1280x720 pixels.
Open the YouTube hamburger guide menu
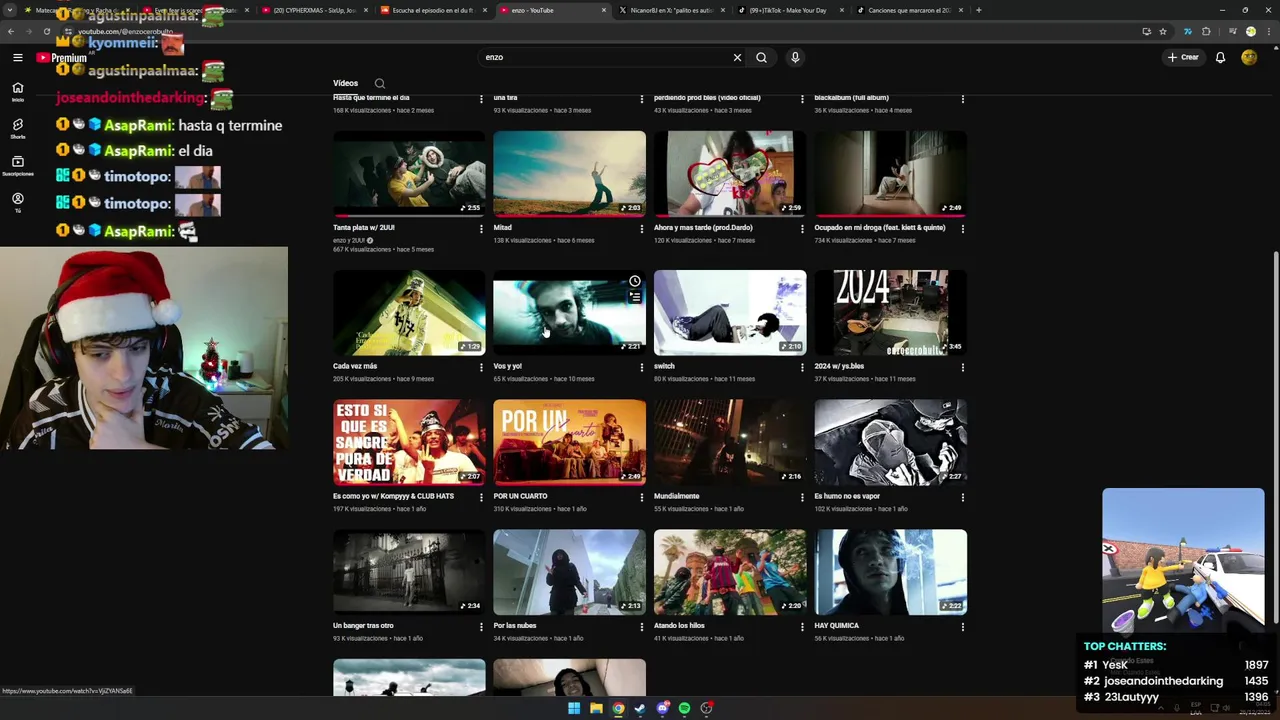(x=17, y=57)
